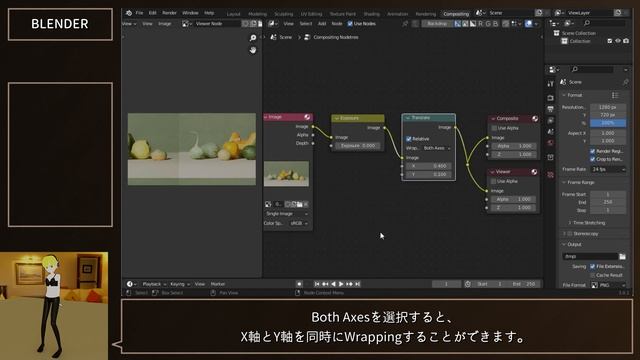640x360 pixels.
Task: Select the R channel backdrop button
Action: 480,24
